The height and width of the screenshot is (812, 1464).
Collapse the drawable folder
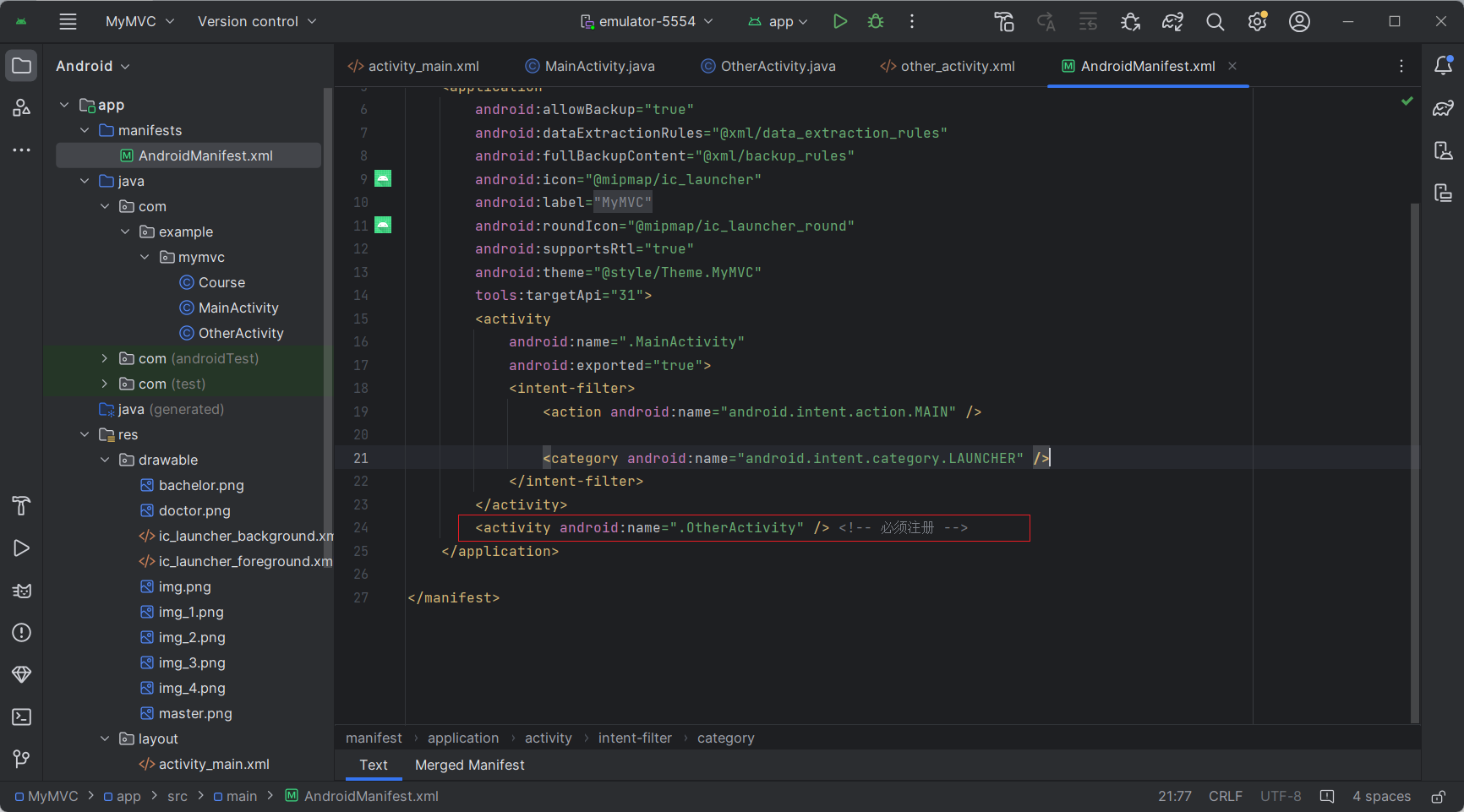click(105, 460)
